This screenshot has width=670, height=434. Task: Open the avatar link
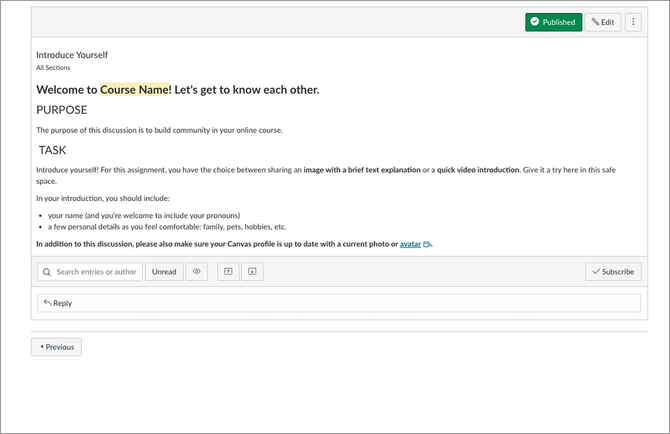410,243
